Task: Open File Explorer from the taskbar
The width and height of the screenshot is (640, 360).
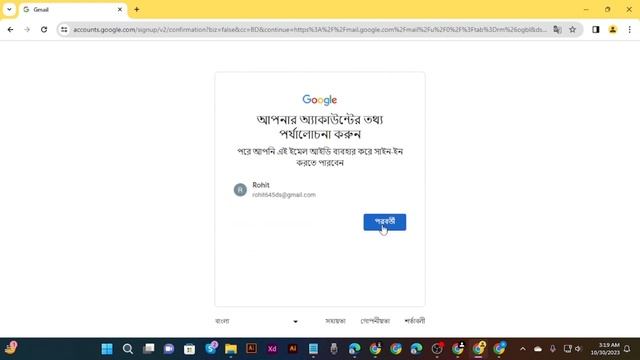Action: tap(231, 349)
